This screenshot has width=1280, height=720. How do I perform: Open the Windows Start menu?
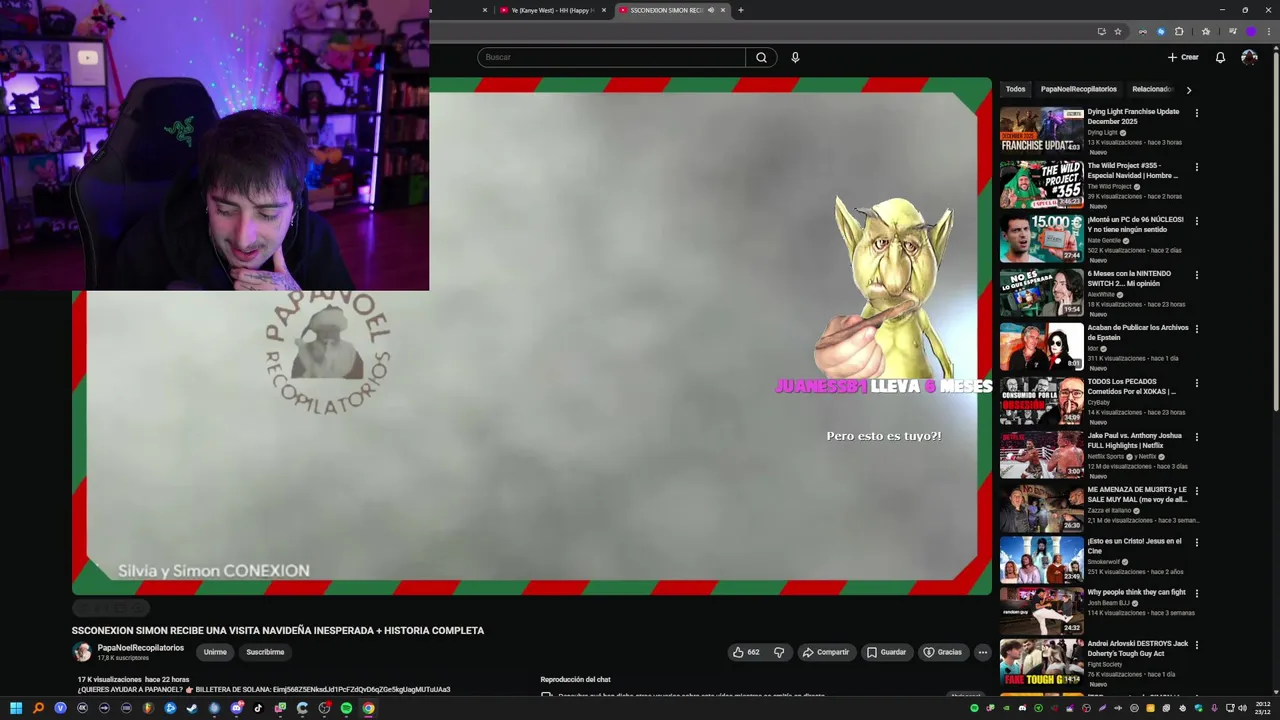click(16, 708)
